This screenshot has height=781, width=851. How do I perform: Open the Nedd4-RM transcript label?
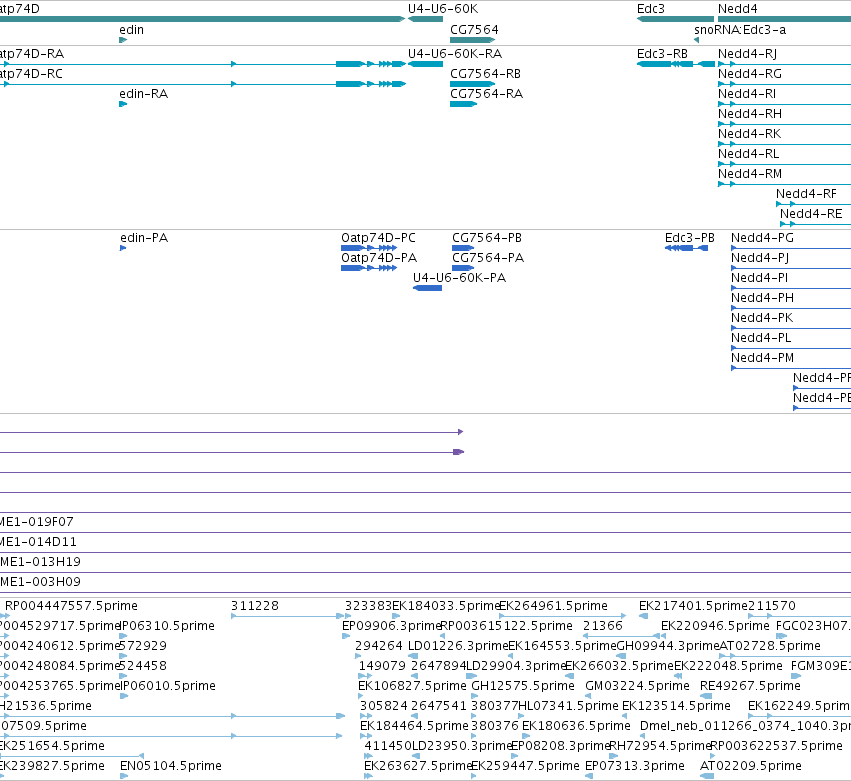click(x=750, y=174)
